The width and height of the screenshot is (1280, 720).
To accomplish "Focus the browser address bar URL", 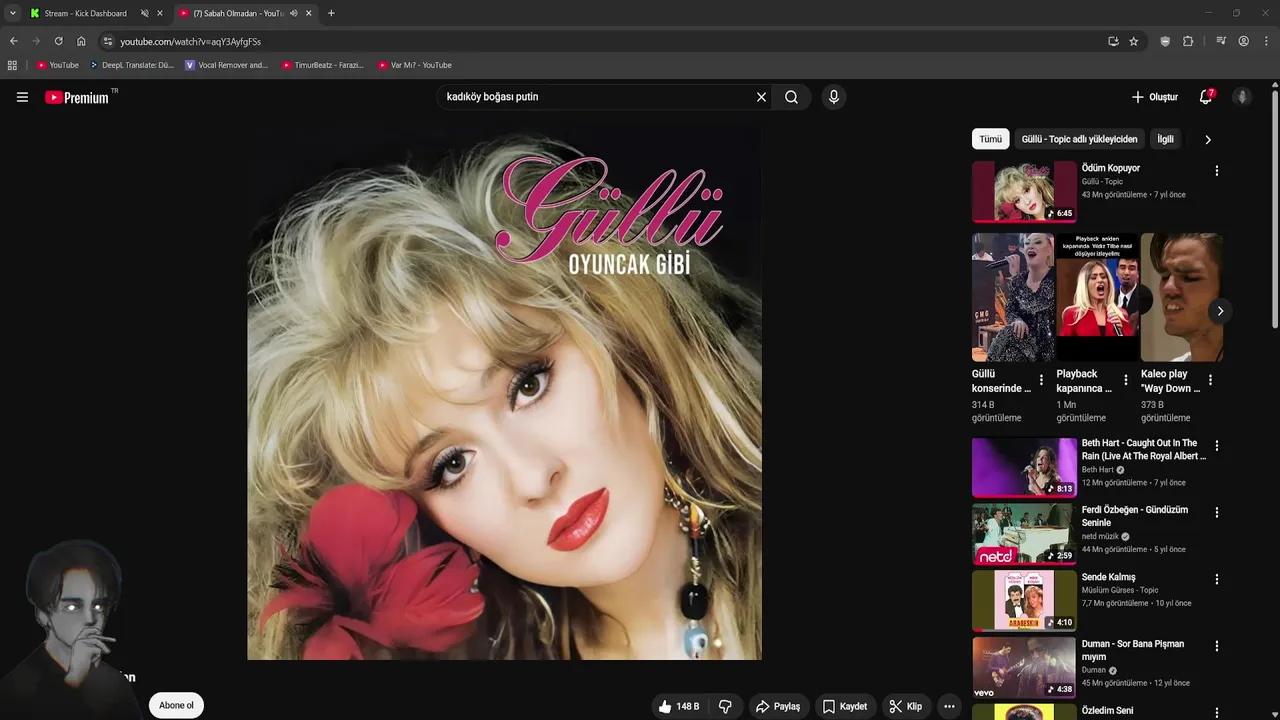I will pyautogui.click(x=190, y=41).
